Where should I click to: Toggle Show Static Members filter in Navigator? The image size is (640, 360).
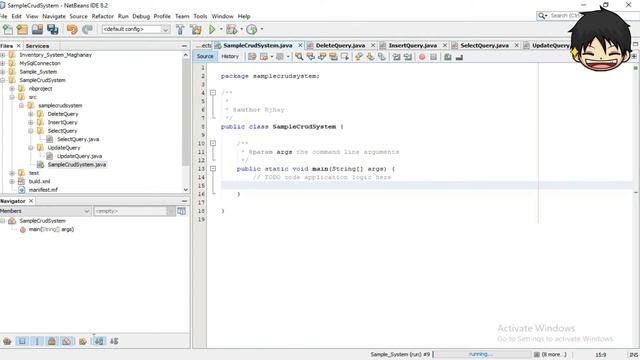click(x=37, y=341)
